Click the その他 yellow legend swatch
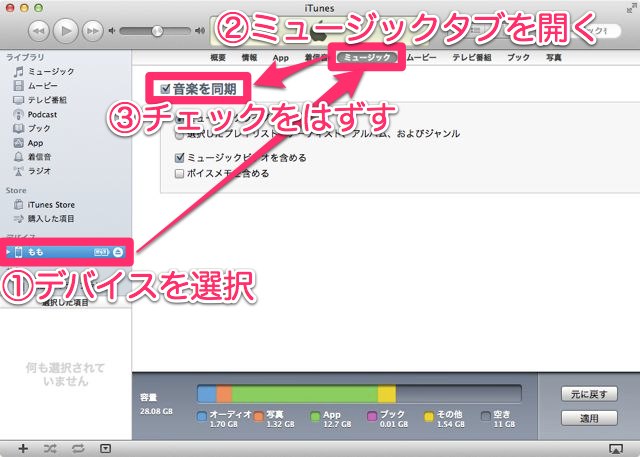 coord(429,417)
